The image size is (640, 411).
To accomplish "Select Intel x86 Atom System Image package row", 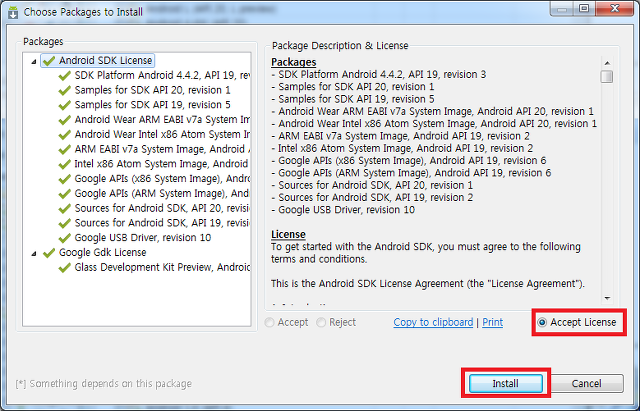I will click(154, 164).
